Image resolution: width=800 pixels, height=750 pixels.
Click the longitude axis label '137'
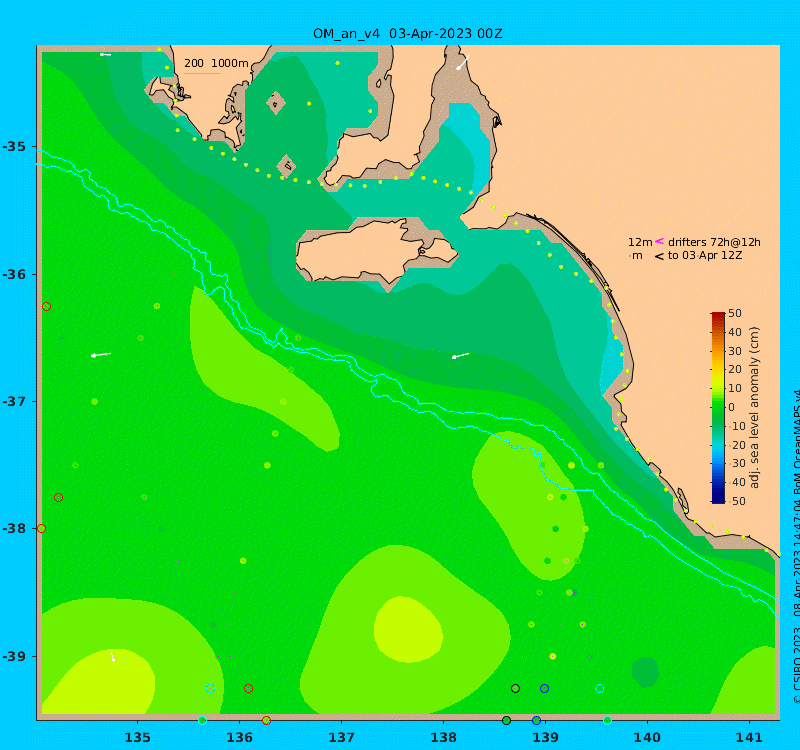pyautogui.click(x=341, y=737)
